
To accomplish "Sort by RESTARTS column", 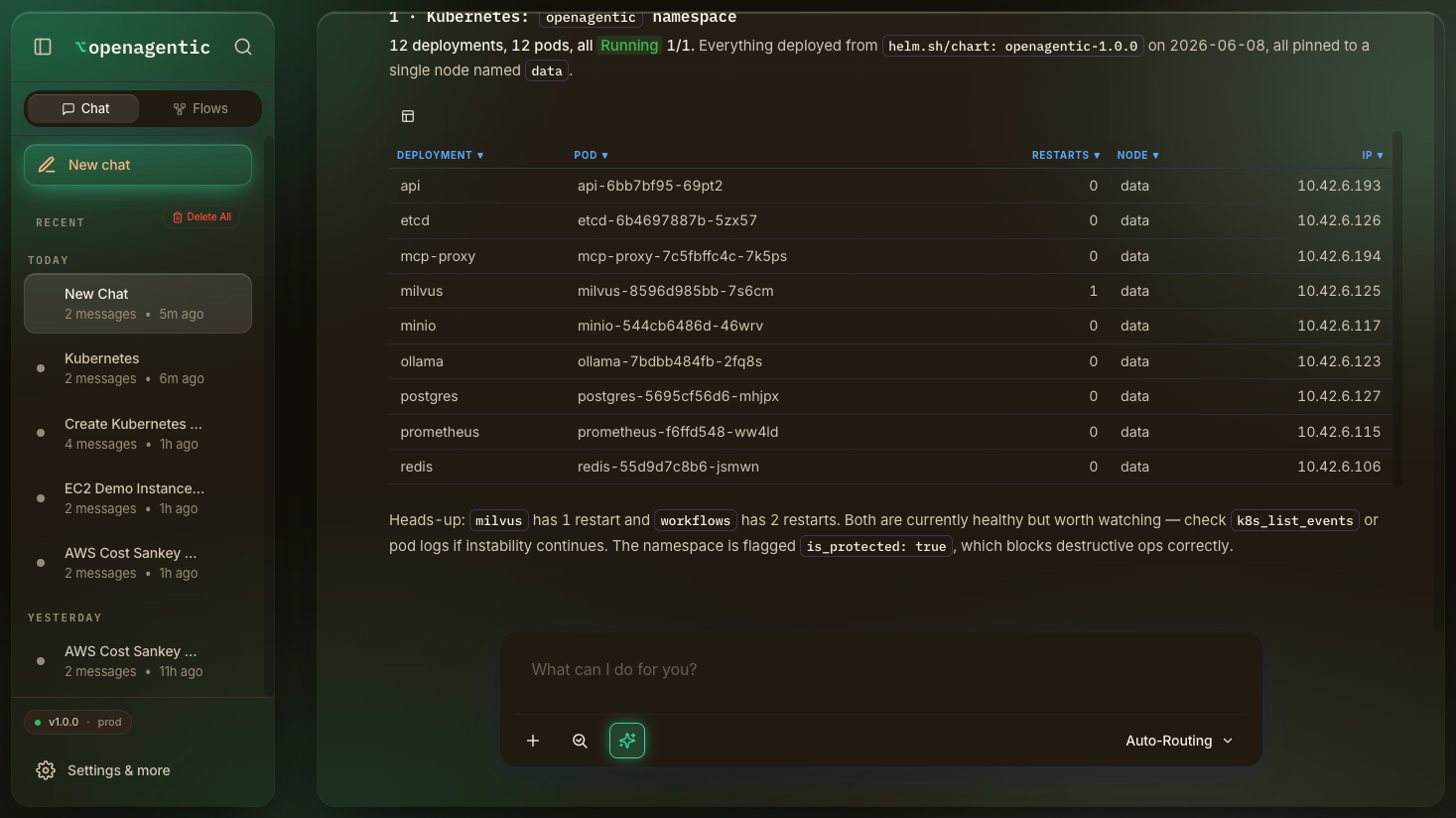I will 1066,155.
